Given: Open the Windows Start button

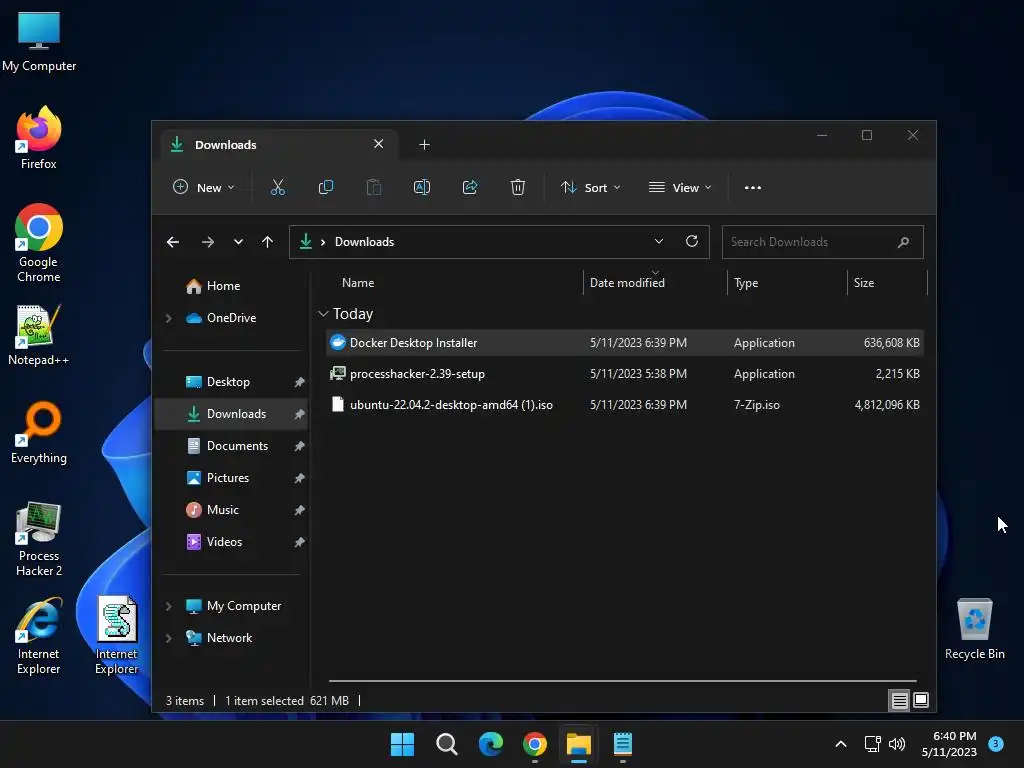Looking at the screenshot, I should (x=402, y=744).
